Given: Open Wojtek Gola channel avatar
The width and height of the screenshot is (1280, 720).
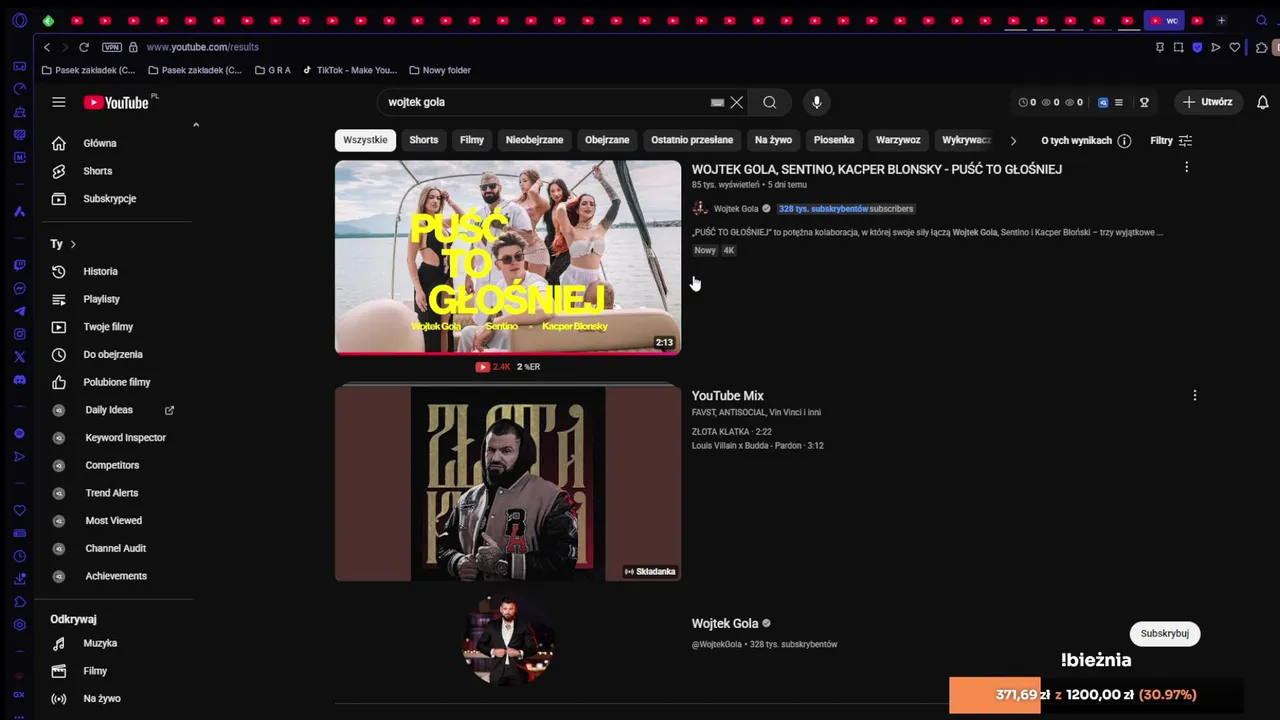Looking at the screenshot, I should coord(508,641).
